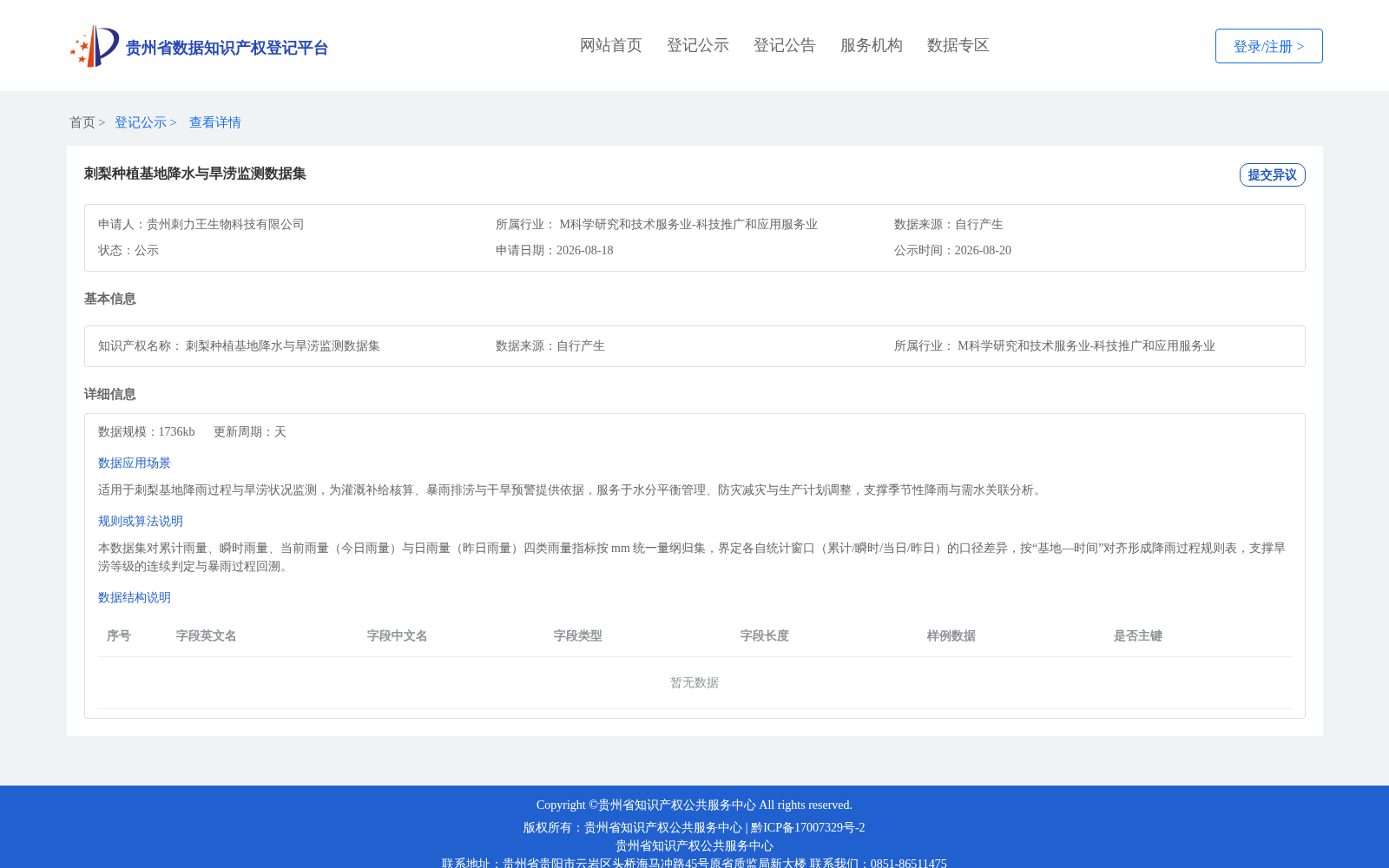Click the 基本信息 section heading

[110, 299]
